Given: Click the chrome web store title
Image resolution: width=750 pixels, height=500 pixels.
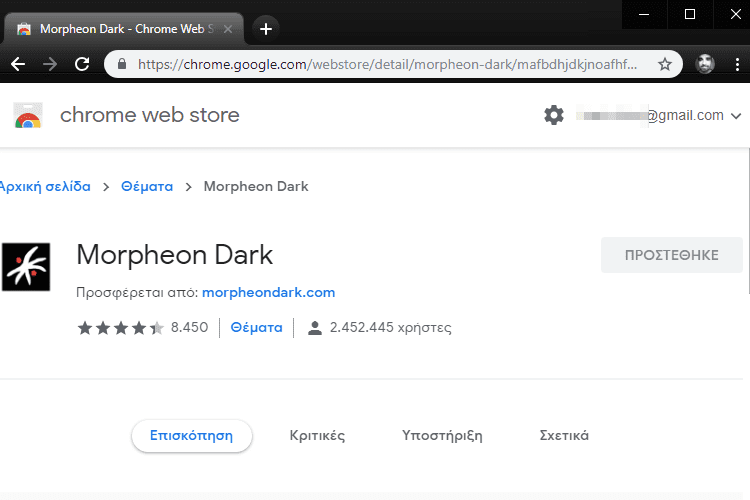Looking at the screenshot, I should [x=150, y=115].
